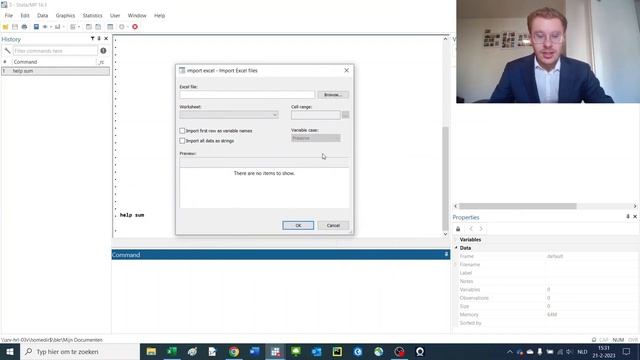Image resolution: width=640 pixels, height=360 pixels.
Task: Click the History panel filter funnel icon
Action: click(92, 38)
